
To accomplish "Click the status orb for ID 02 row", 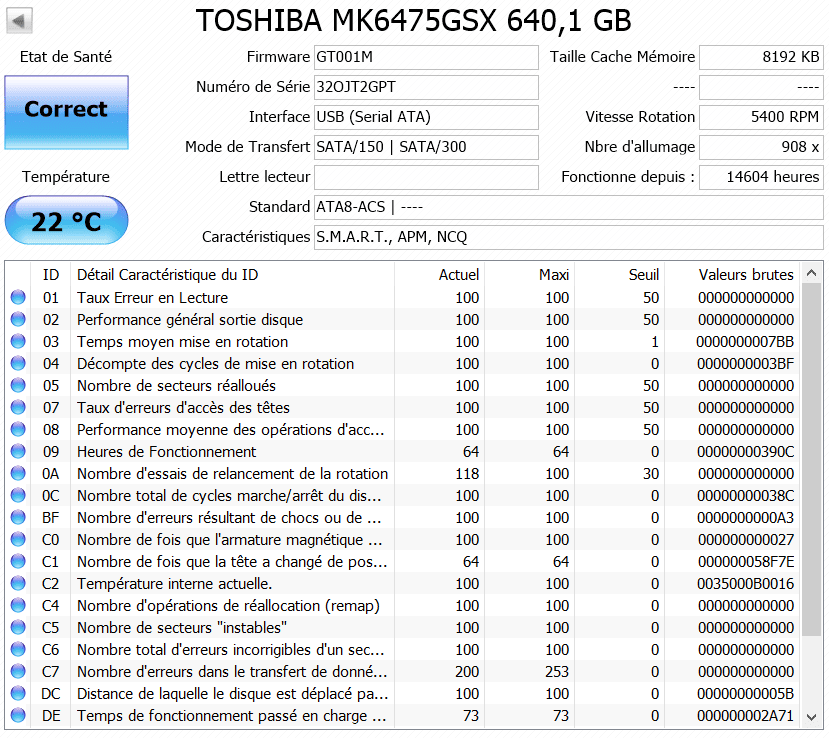I will click(18, 319).
